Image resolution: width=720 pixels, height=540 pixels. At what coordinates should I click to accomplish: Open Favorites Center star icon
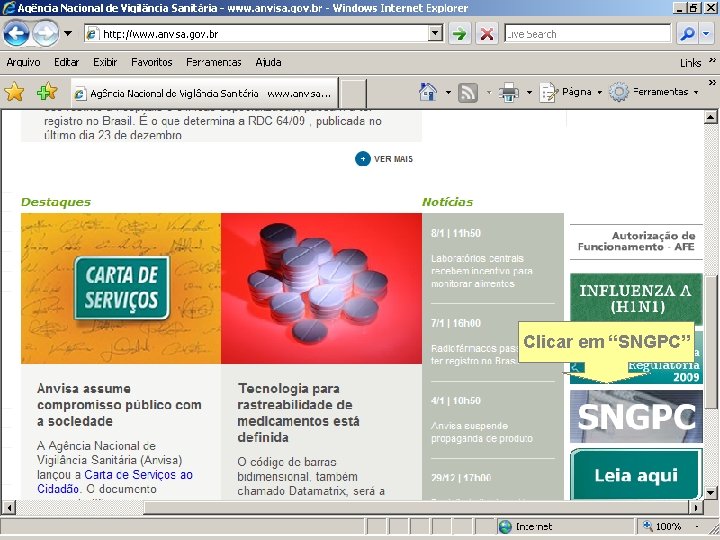(14, 92)
